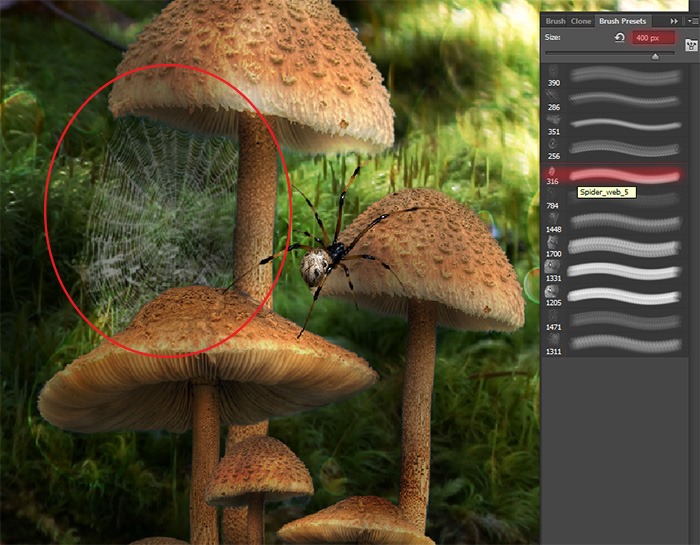The image size is (700, 545).
Task: Choose the 351 brush preset stroke
Action: coord(626,124)
